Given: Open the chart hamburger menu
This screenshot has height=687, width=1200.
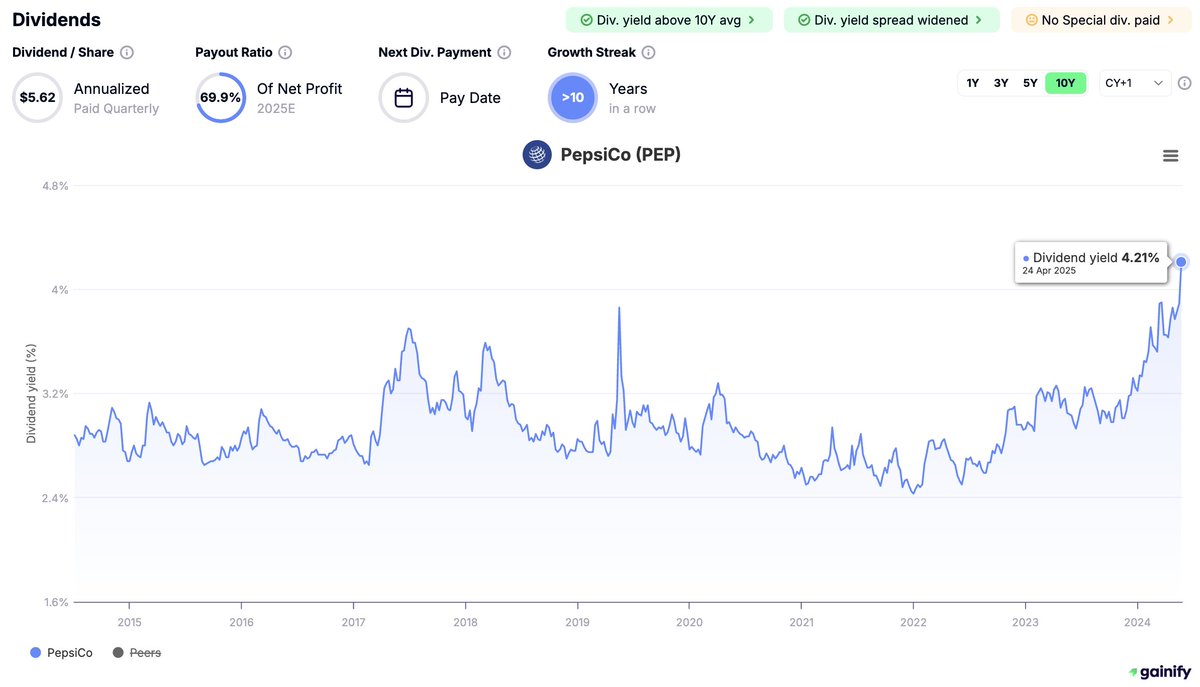Looking at the screenshot, I should (x=1170, y=155).
